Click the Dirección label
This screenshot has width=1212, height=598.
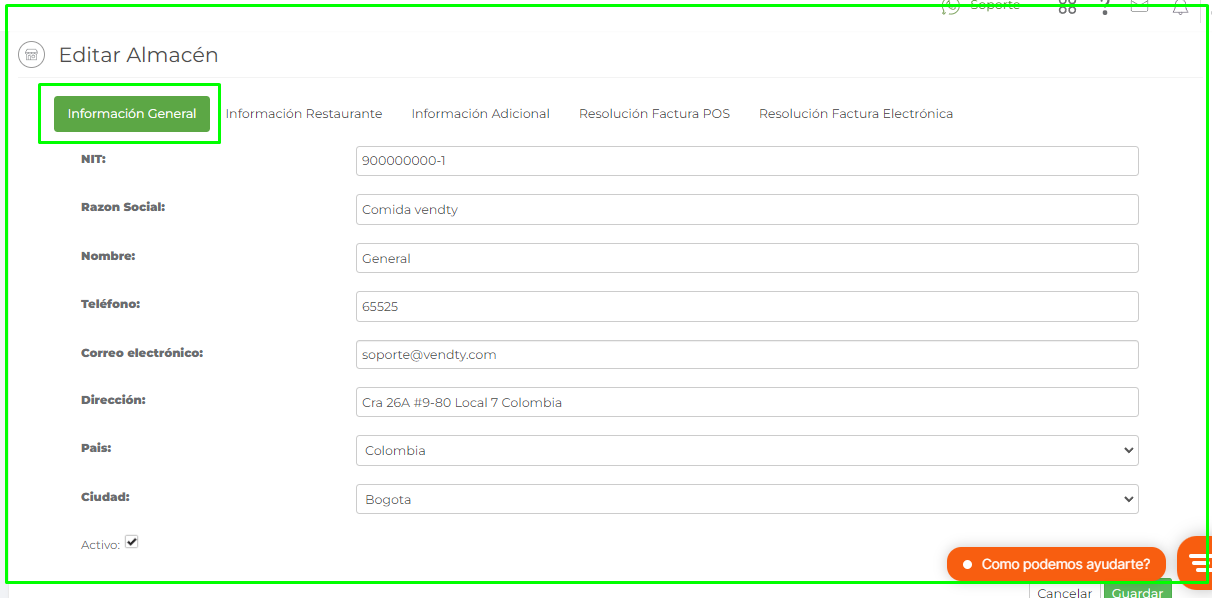(113, 400)
